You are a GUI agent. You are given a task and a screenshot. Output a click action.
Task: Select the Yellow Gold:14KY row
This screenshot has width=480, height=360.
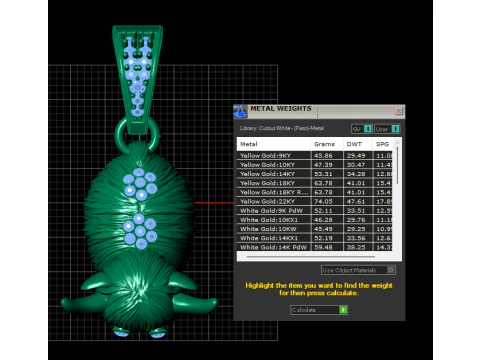tap(315, 174)
